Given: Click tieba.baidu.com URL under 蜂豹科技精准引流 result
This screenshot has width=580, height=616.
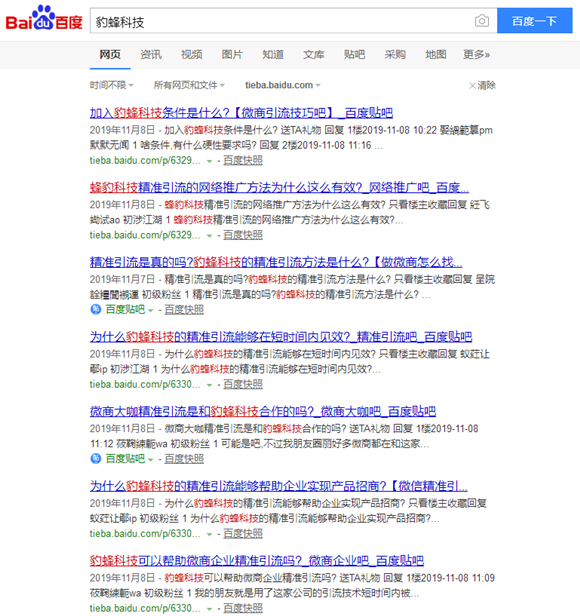Looking at the screenshot, I should point(145,235).
